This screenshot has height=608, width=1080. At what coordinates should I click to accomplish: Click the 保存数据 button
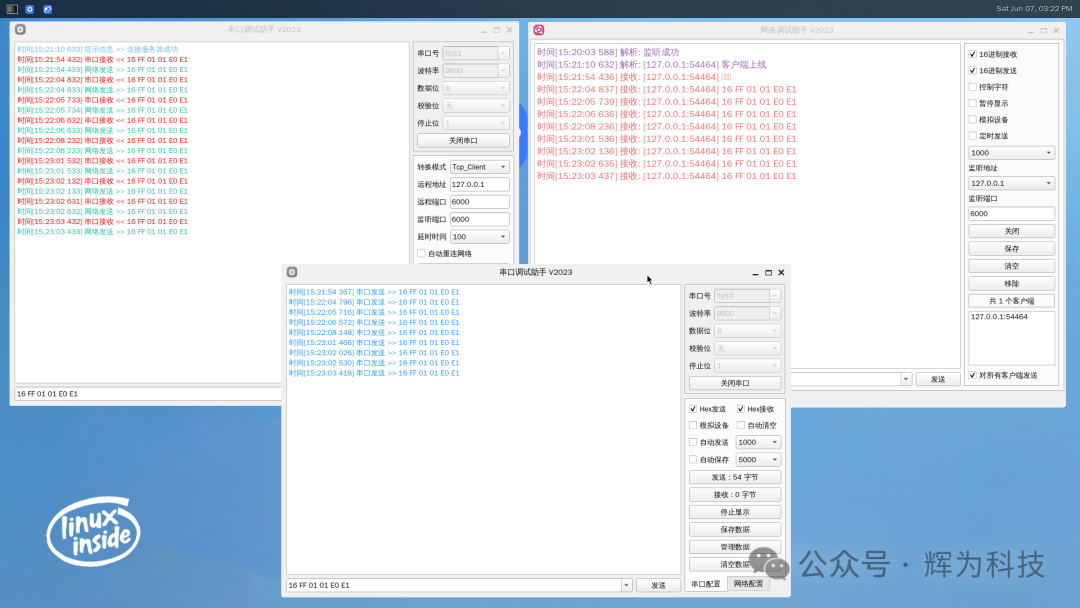click(735, 528)
